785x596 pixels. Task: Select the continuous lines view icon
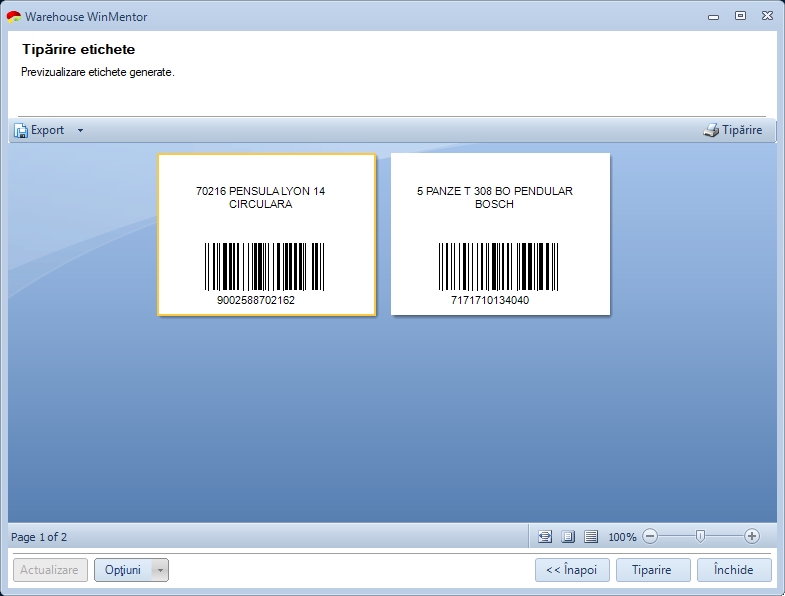pos(591,537)
